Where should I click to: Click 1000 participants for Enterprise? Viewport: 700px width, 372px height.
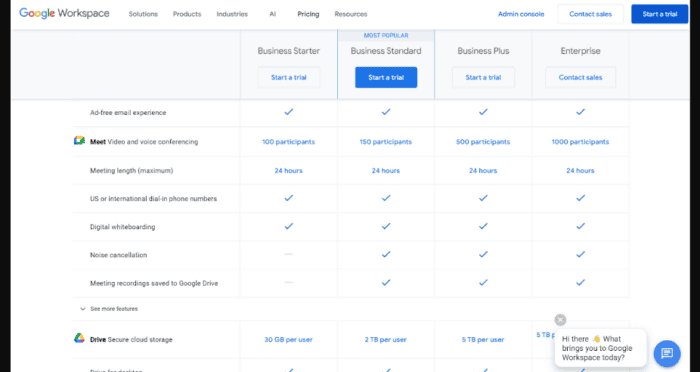click(x=580, y=142)
